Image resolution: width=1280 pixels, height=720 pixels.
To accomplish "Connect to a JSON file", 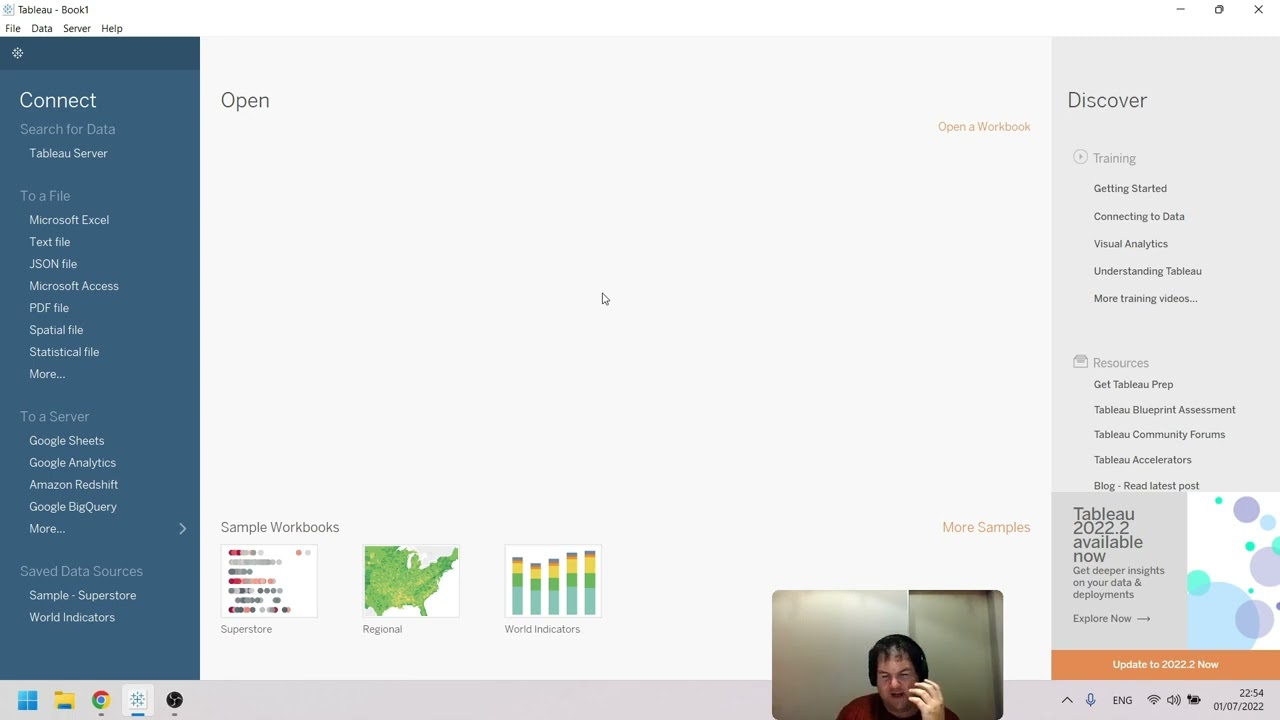I will pyautogui.click(x=53, y=264).
